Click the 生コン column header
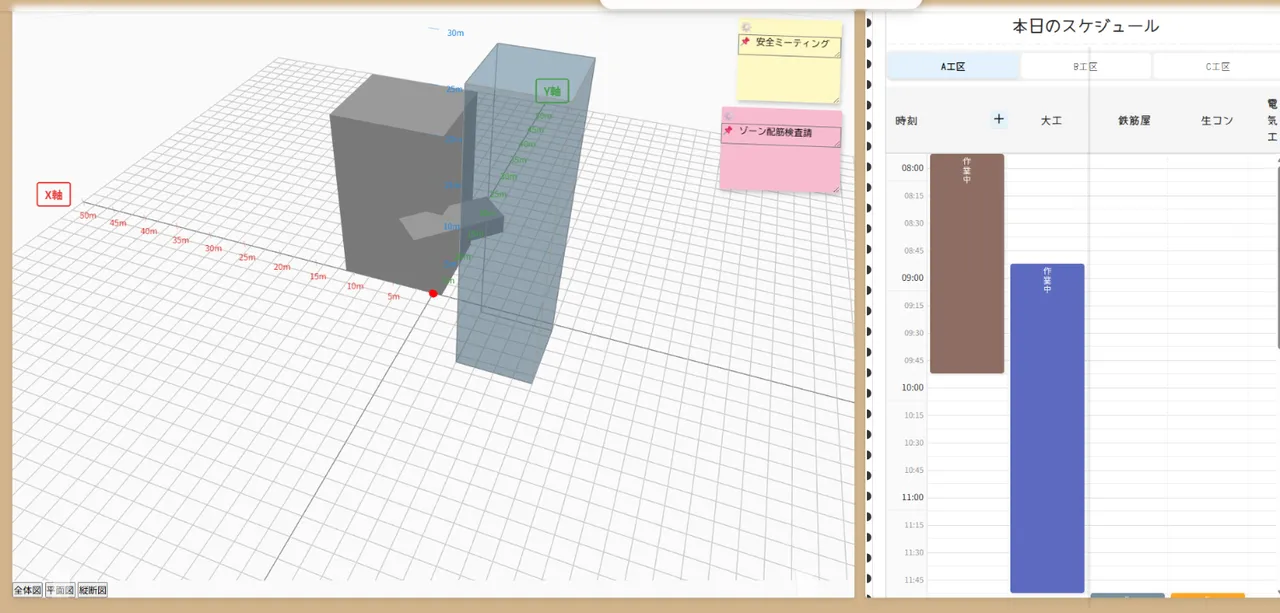 click(x=1217, y=120)
